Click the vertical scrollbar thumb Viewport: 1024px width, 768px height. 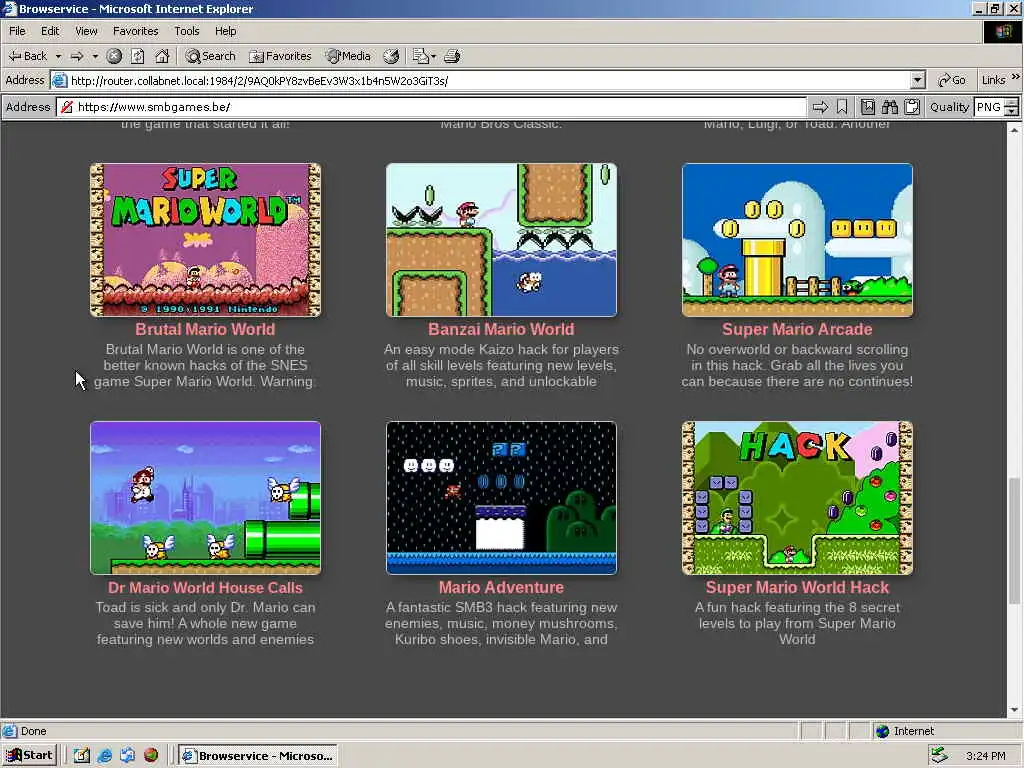pos(1014,540)
